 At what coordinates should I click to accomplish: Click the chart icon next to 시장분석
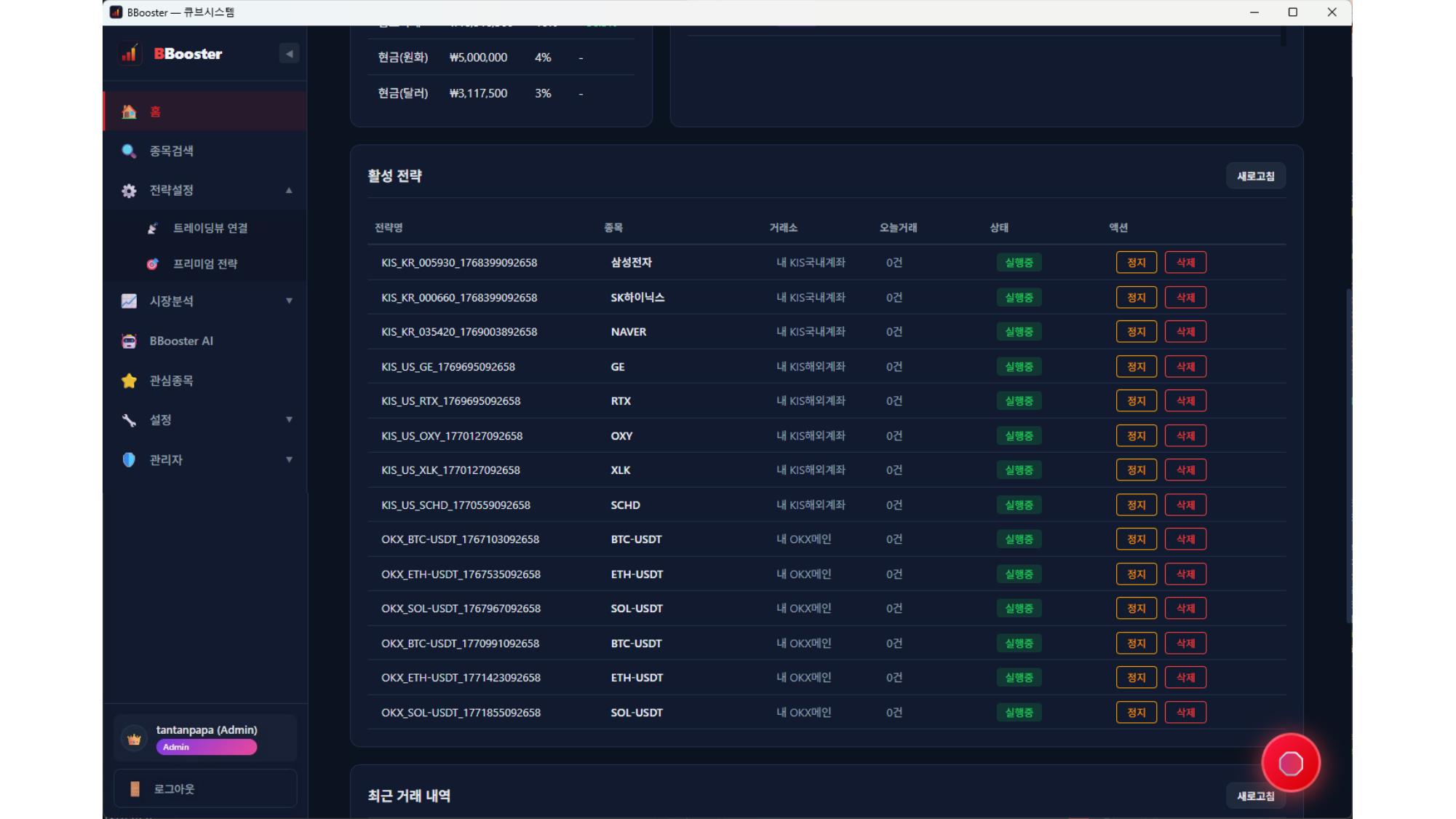tap(129, 301)
